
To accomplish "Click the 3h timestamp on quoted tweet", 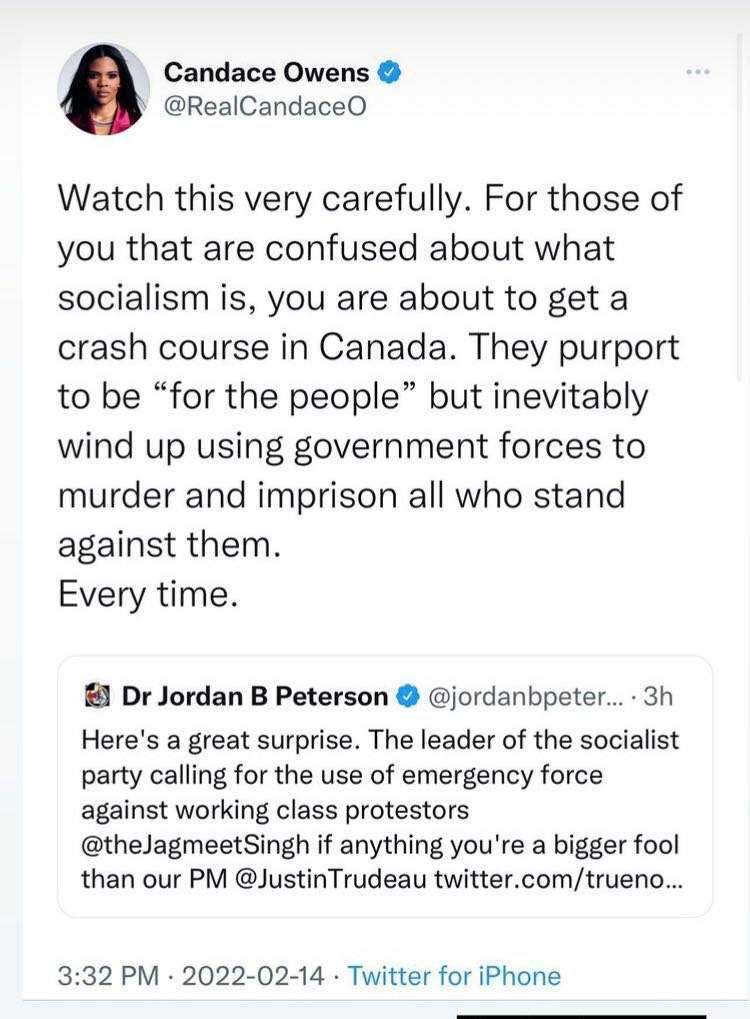I will click(x=660, y=696).
